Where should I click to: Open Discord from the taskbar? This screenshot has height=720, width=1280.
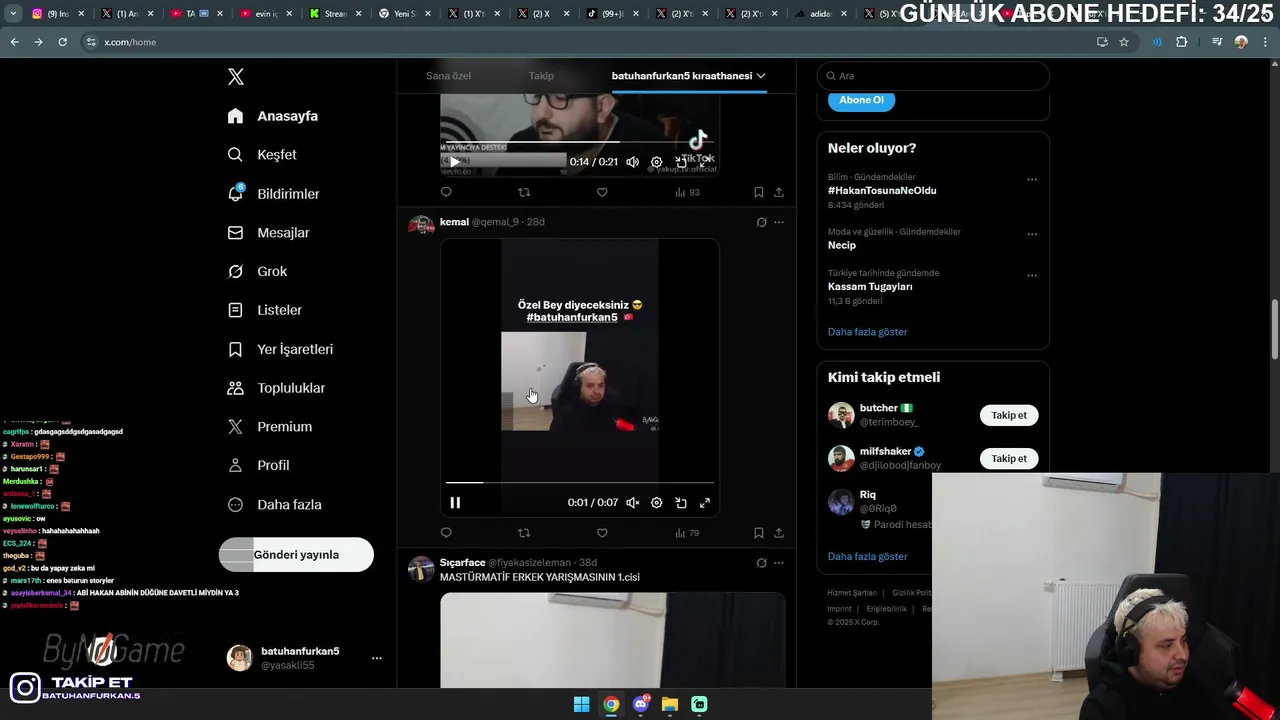click(641, 704)
